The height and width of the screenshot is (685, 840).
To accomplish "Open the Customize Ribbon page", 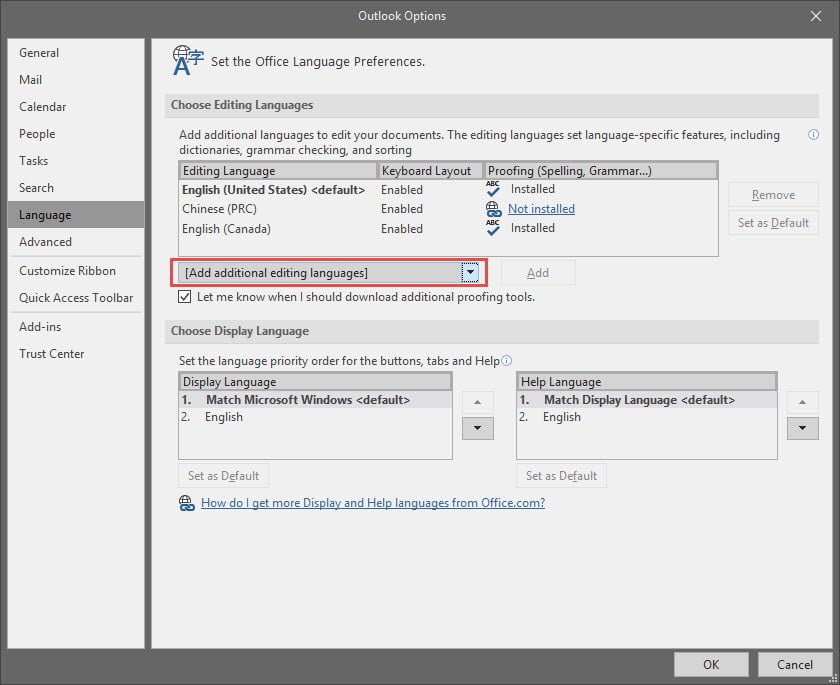I will [x=76, y=271].
